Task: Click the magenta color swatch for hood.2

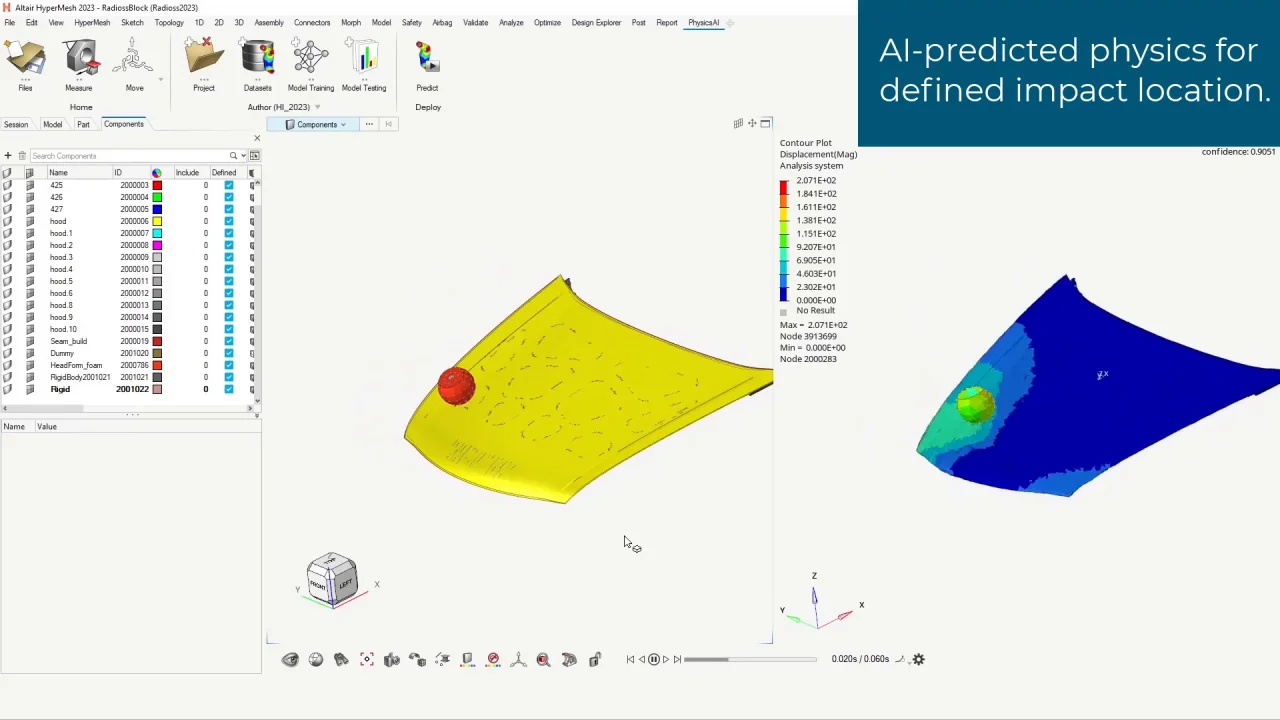Action: click(157, 245)
